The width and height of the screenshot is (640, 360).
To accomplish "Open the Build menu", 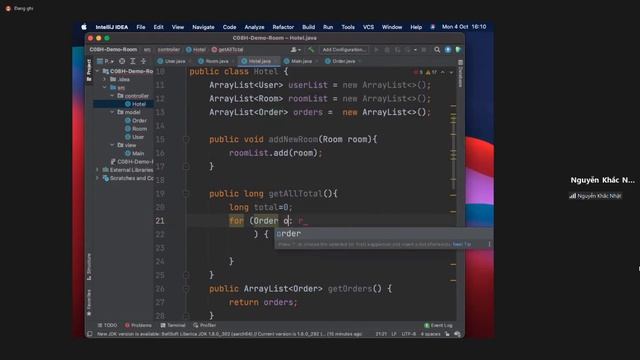I will point(309,27).
